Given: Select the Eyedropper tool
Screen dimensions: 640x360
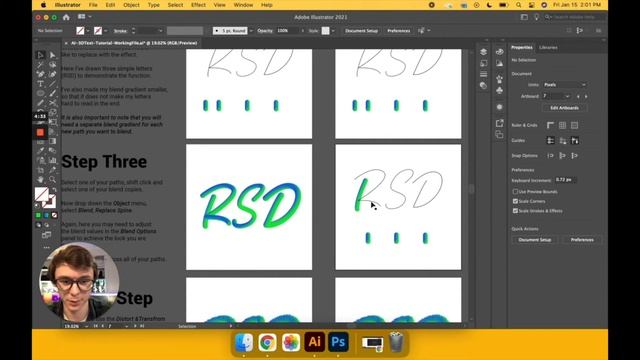Looking at the screenshot, I should [x=40, y=151].
